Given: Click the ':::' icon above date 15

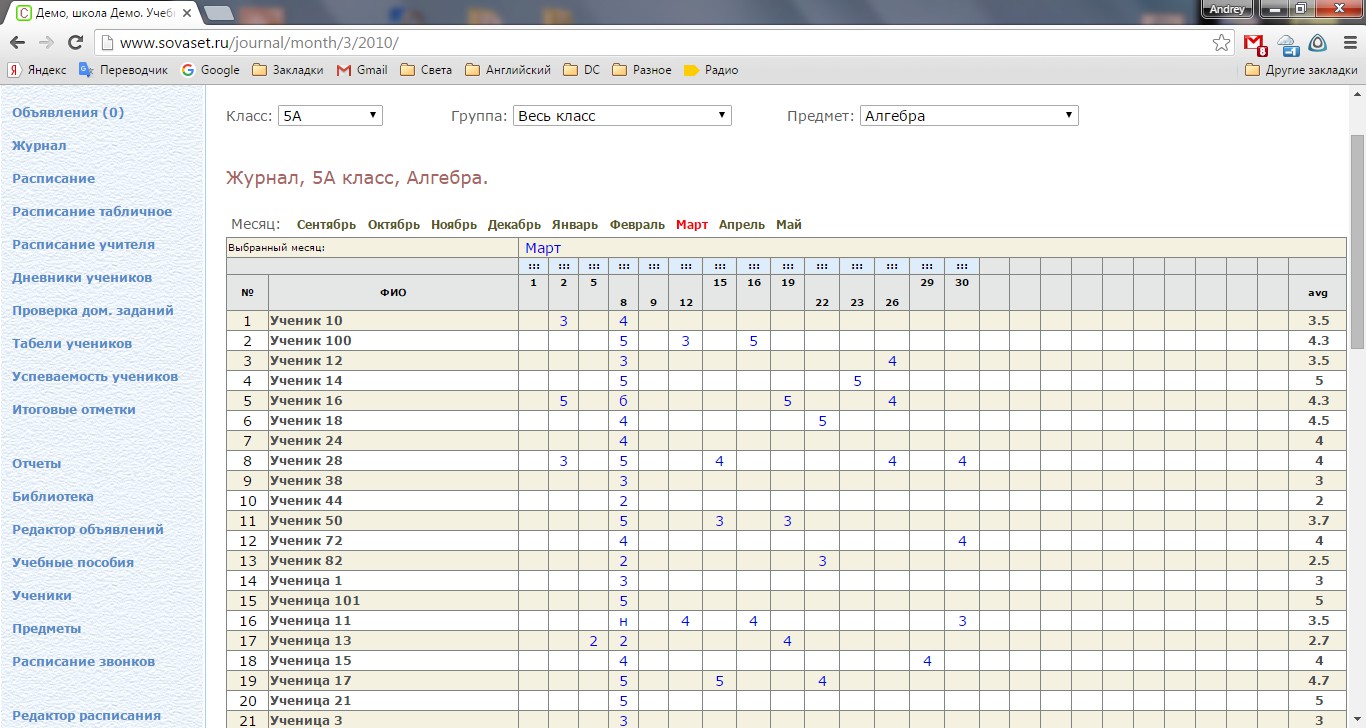Looking at the screenshot, I should pyautogui.click(x=720, y=266).
